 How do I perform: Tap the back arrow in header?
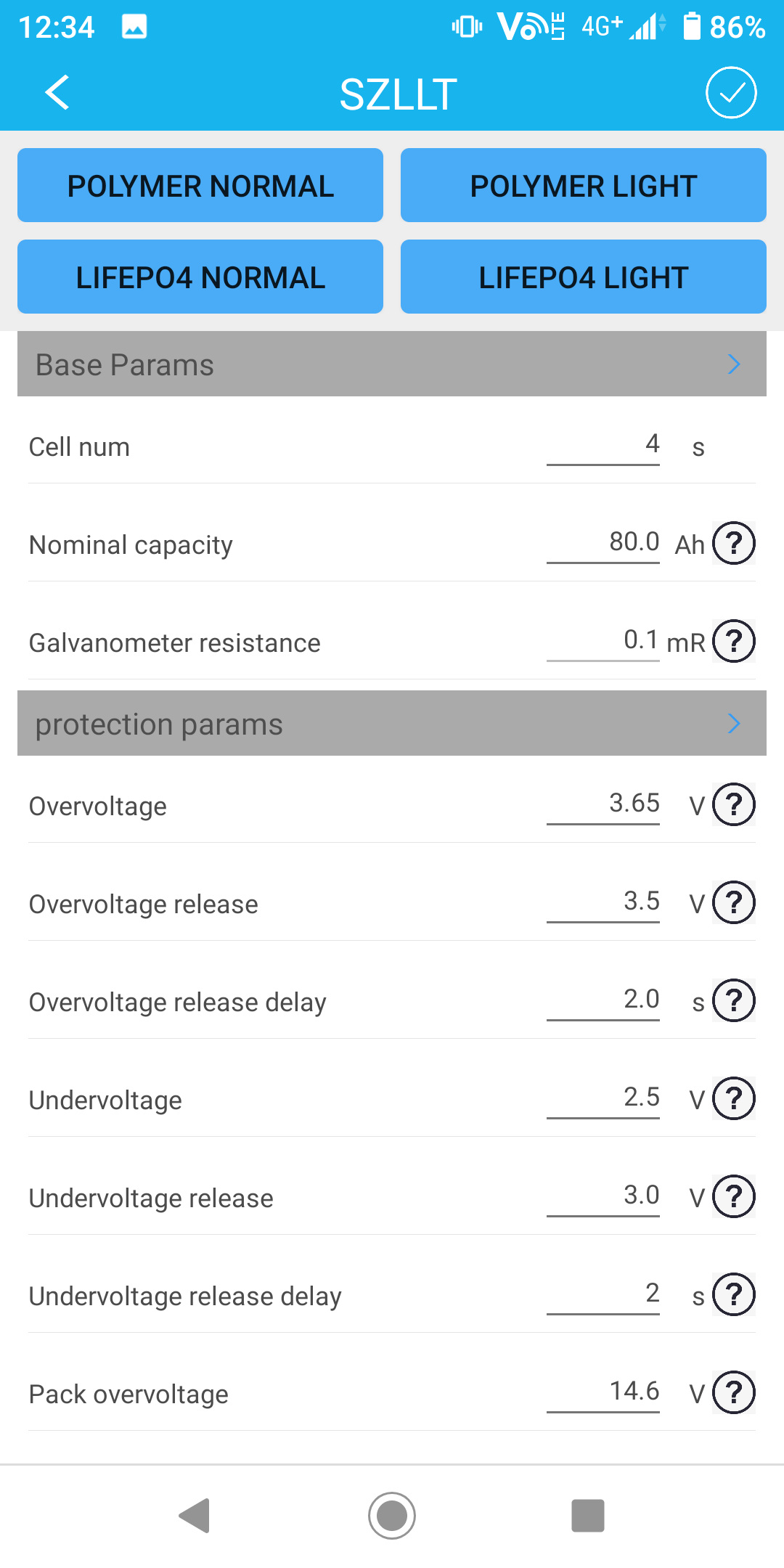pos(57,93)
